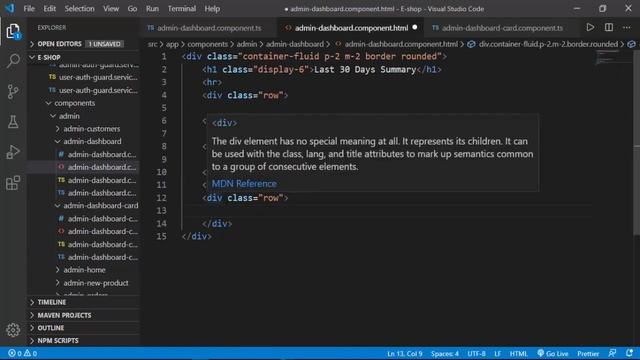Viewport: 640px width, 360px height.
Task: Click the feedback icon in status bar
Action: pyautogui.click(x=612, y=353)
